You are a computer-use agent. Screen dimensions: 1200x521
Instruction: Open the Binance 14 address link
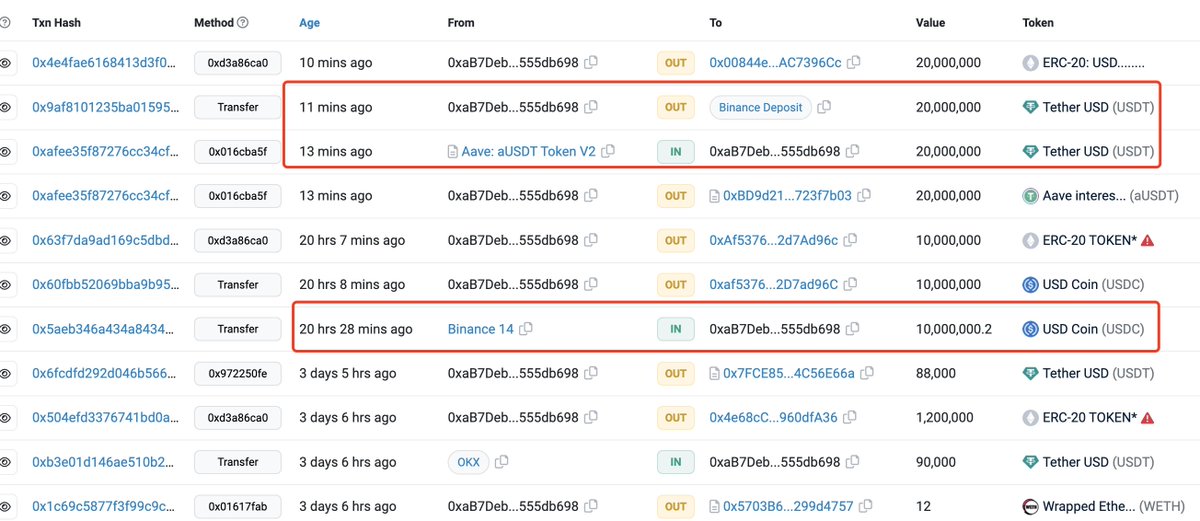point(480,329)
